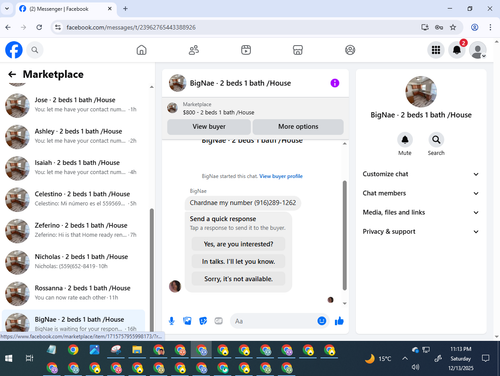Open the emoji picker smiley icon
500x376 pixels.
322,321
